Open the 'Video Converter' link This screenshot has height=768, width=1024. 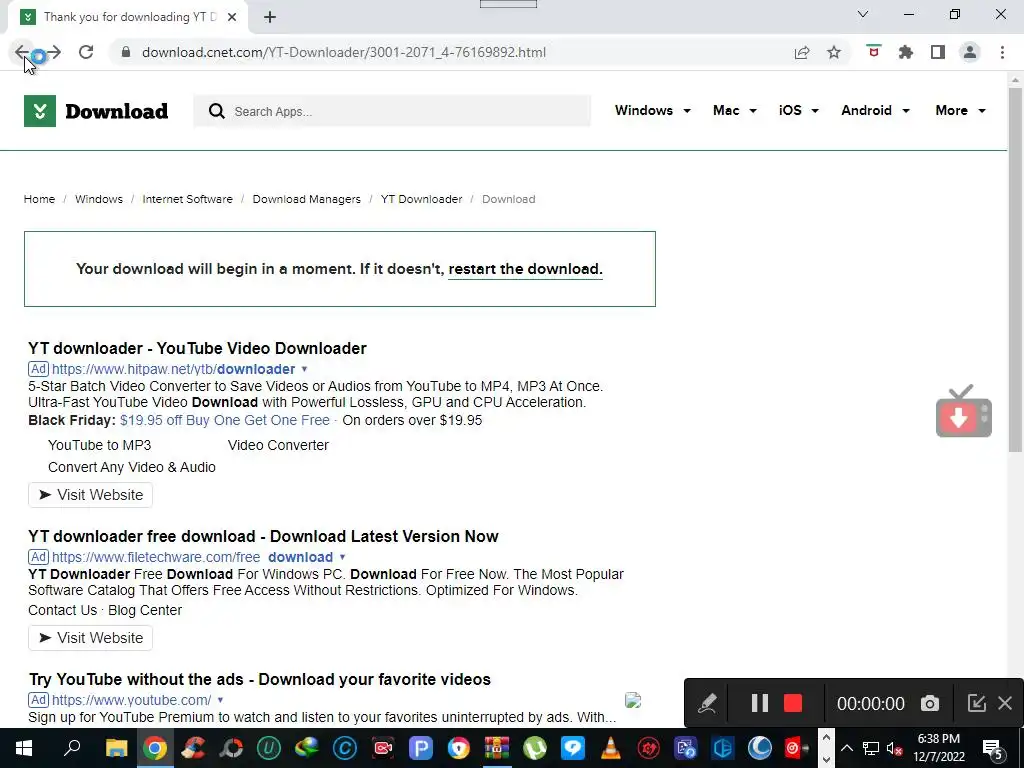278,445
